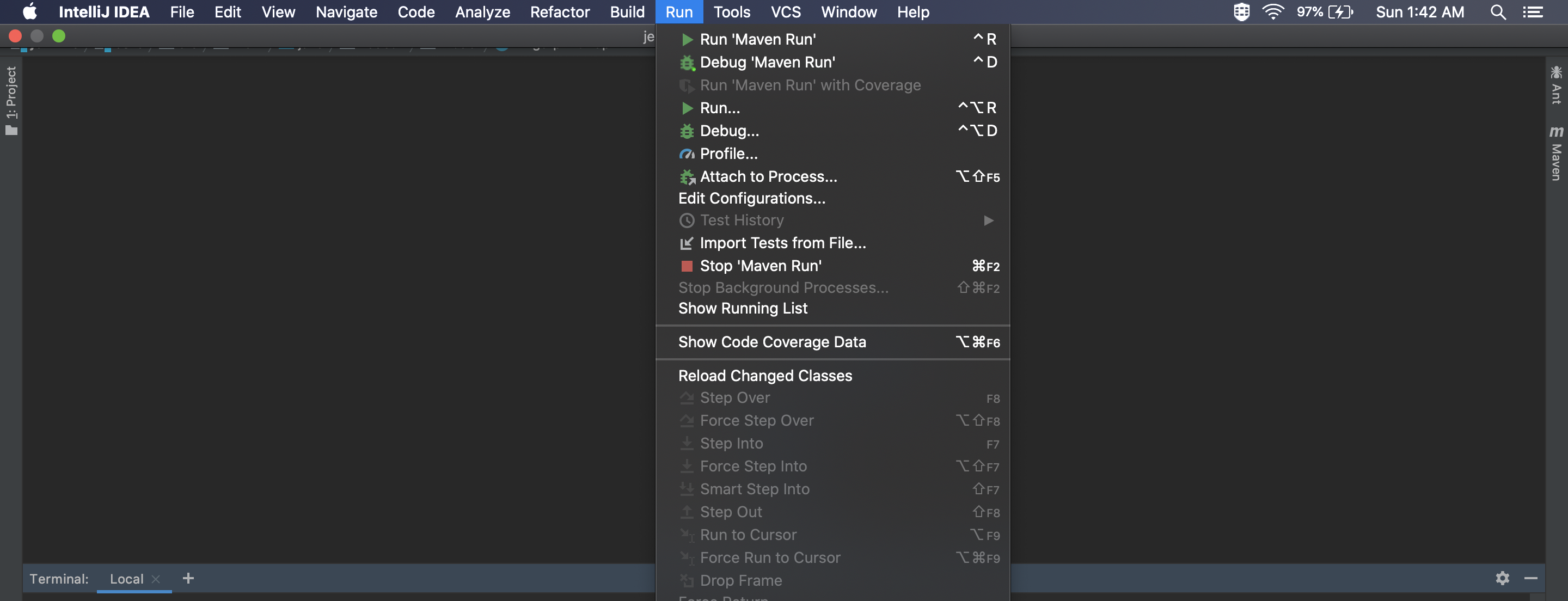Open the Wi-Fi status menu

click(x=1273, y=11)
